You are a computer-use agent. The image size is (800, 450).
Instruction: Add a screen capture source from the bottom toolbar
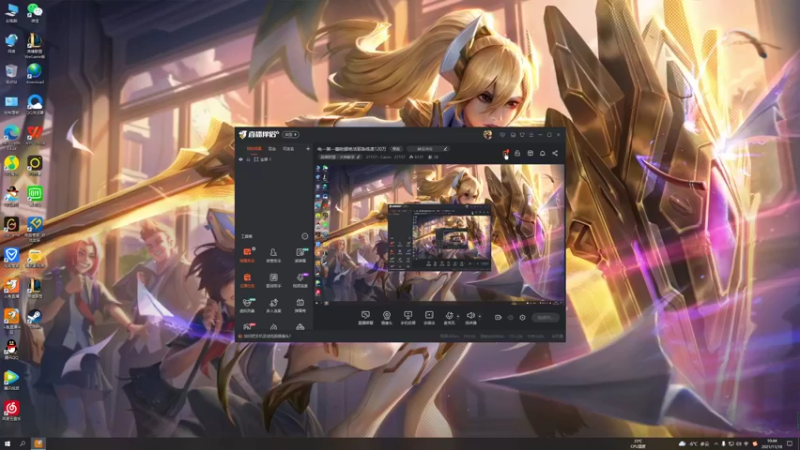[365, 317]
